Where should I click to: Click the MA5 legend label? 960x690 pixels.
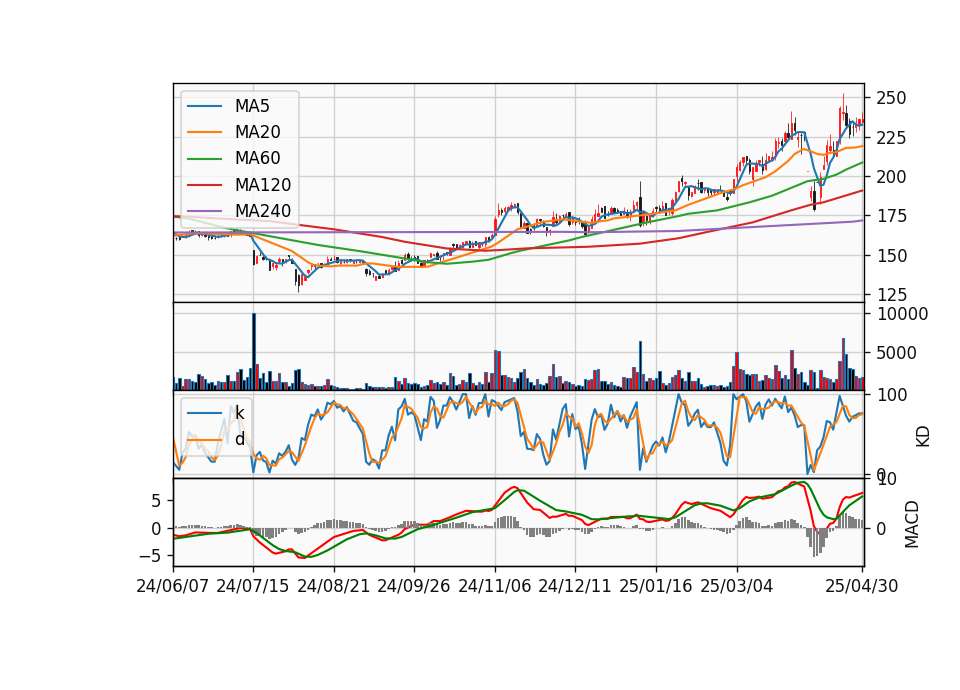(x=252, y=106)
